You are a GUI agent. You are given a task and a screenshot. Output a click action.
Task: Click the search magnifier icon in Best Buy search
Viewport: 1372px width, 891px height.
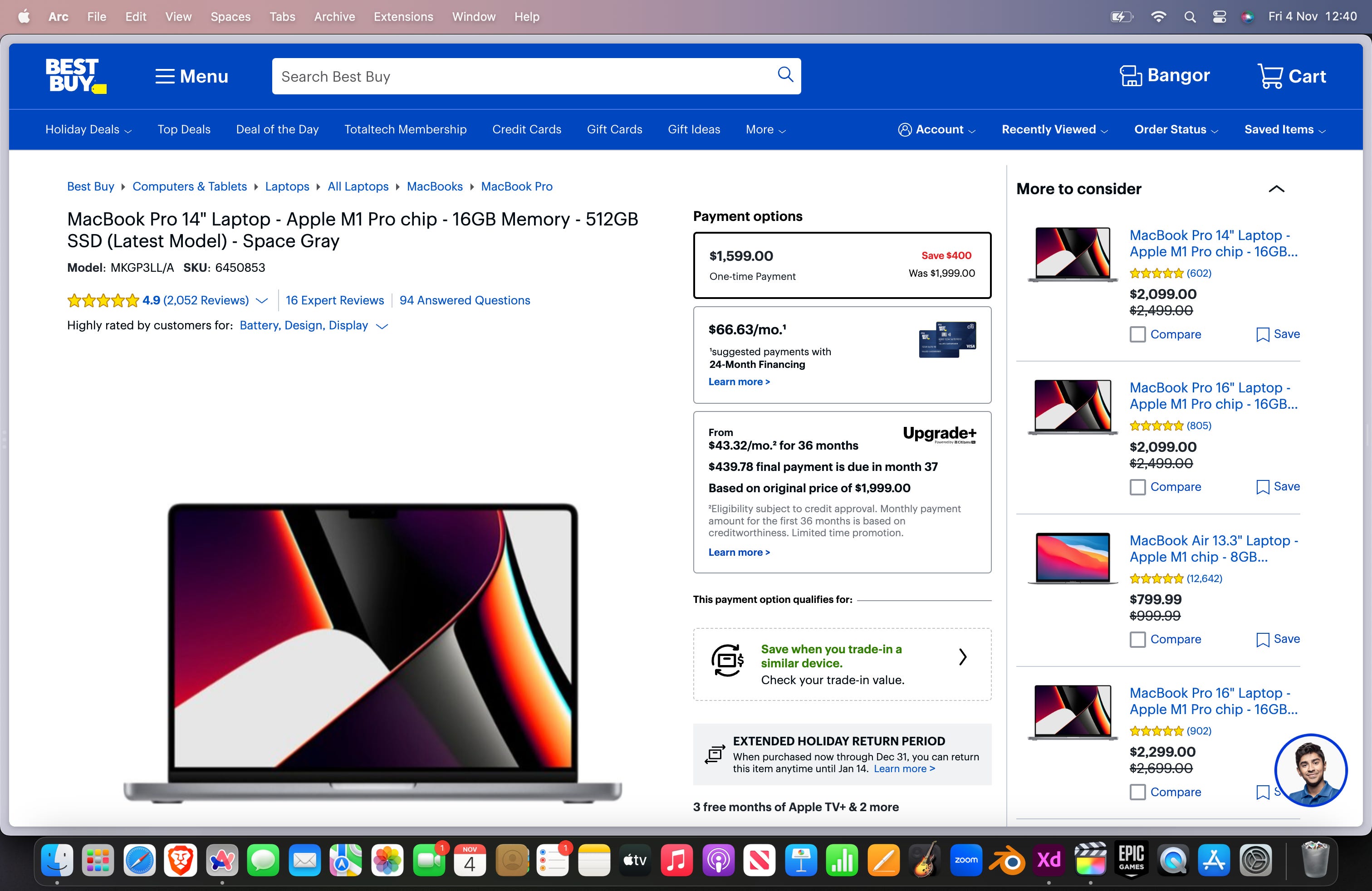[x=785, y=74]
